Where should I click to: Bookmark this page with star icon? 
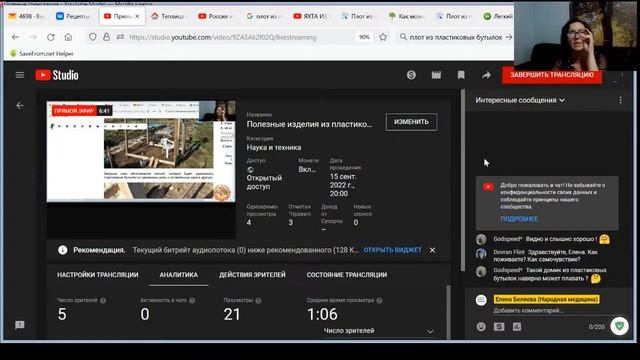point(383,37)
